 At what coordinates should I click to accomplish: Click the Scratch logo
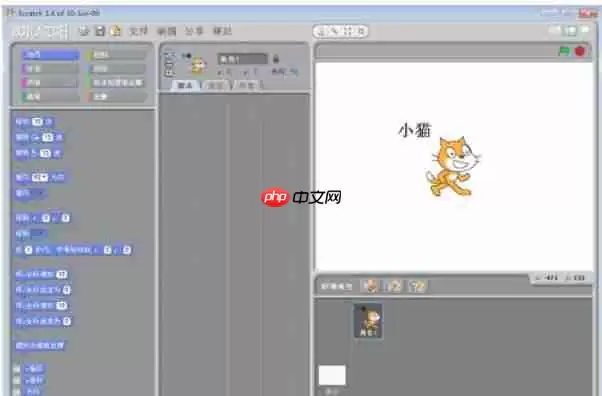pyautogui.click(x=41, y=31)
